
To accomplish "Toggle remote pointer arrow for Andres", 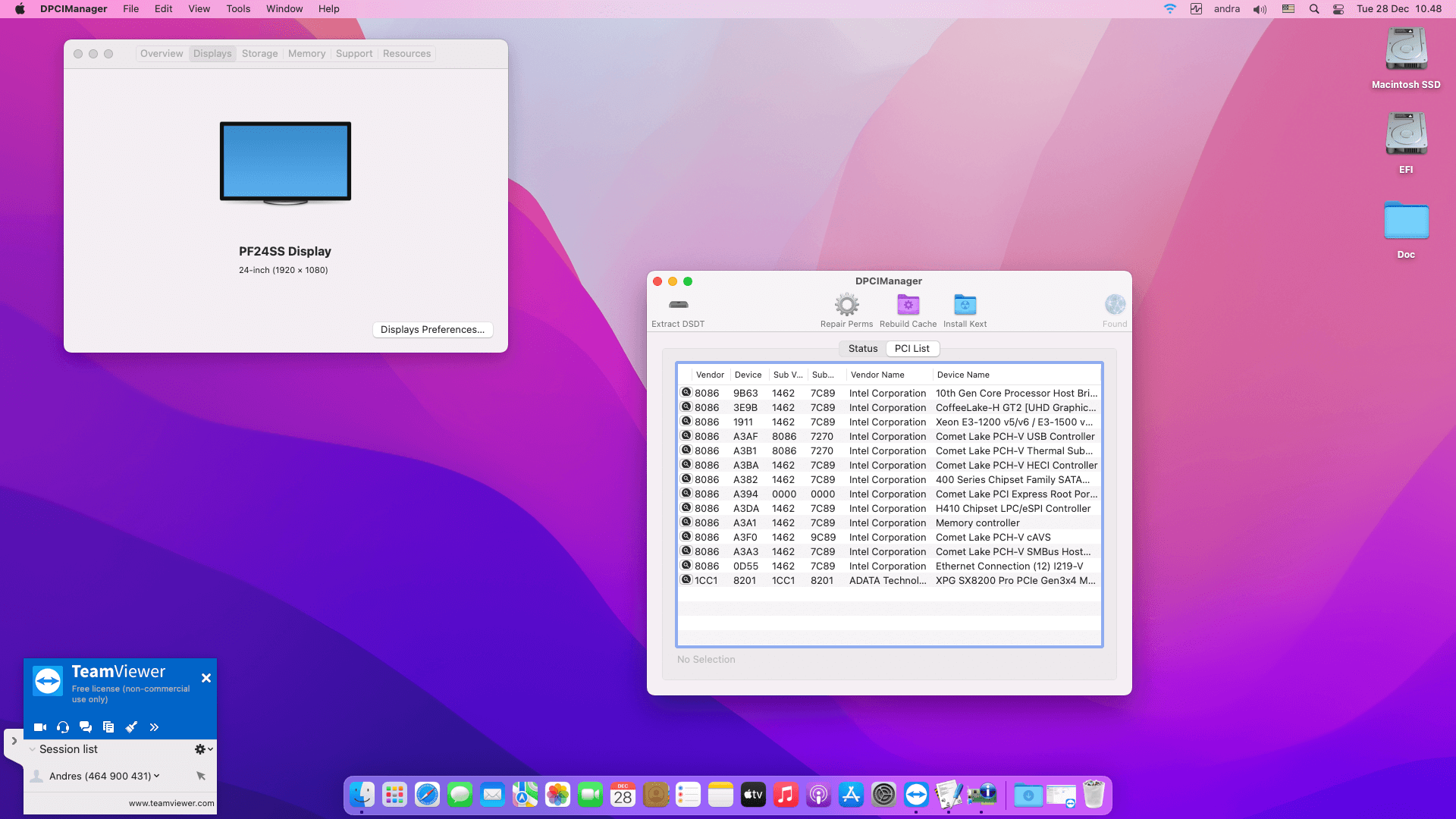I will click(201, 776).
